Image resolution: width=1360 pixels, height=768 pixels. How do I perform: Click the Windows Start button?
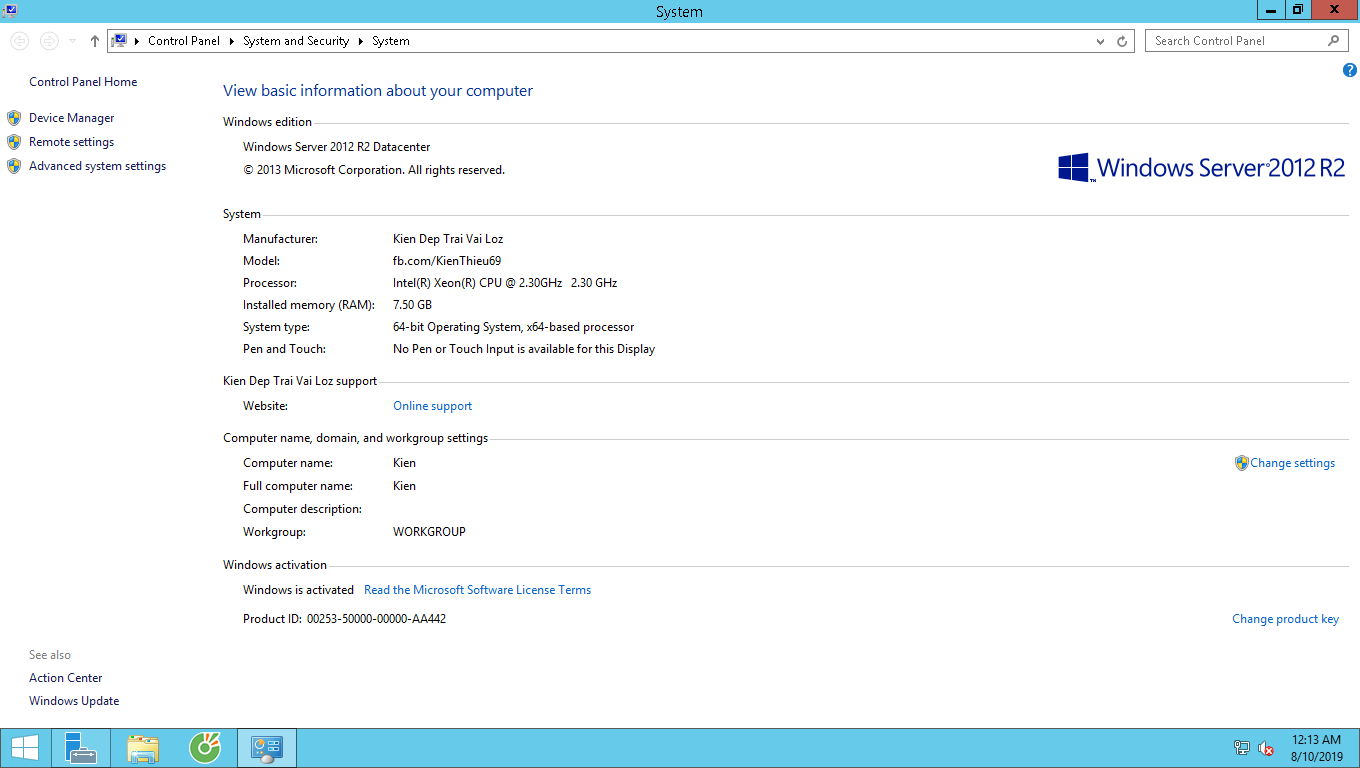tap(25, 748)
